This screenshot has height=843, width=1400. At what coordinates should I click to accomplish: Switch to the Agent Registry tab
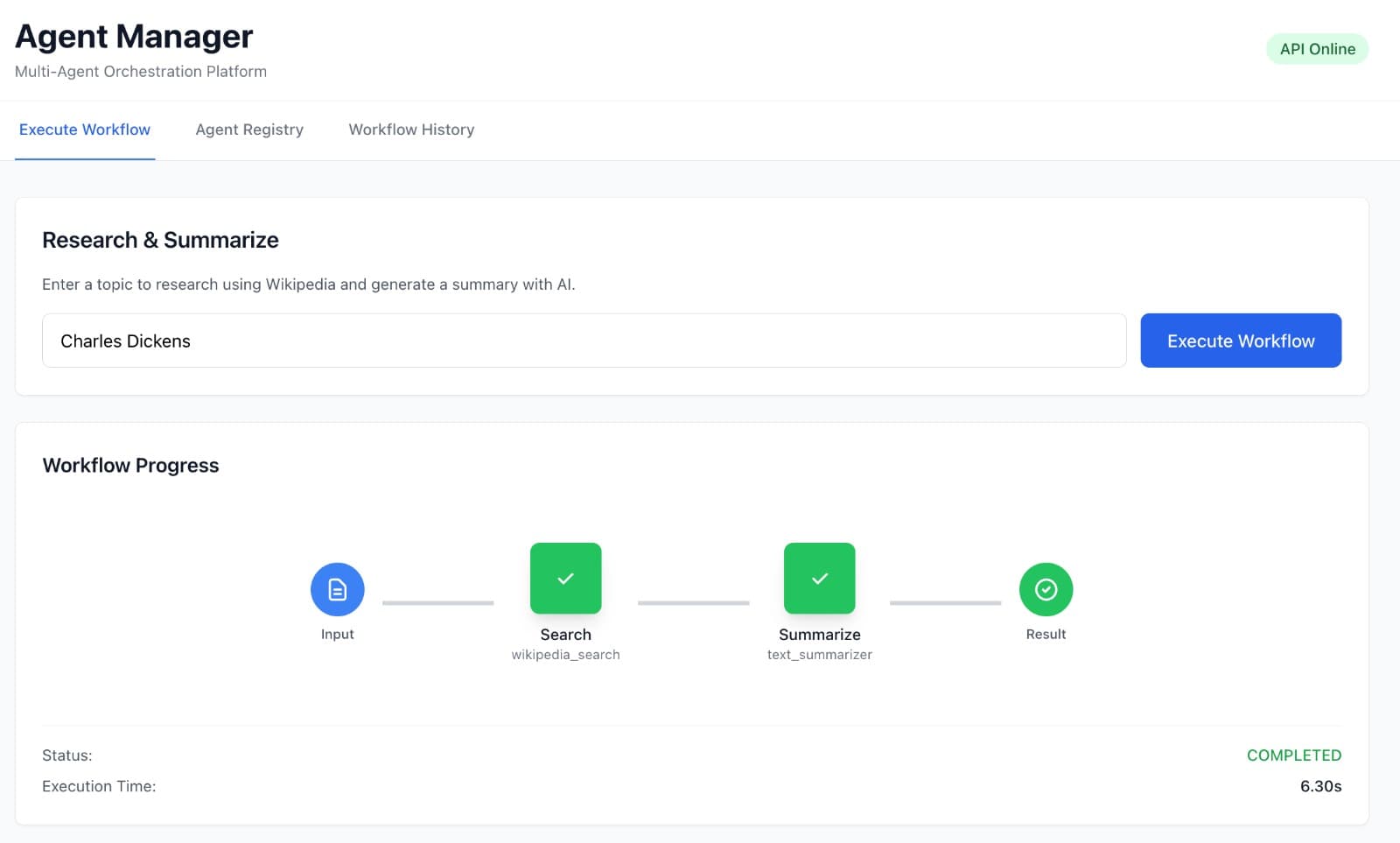(248, 130)
